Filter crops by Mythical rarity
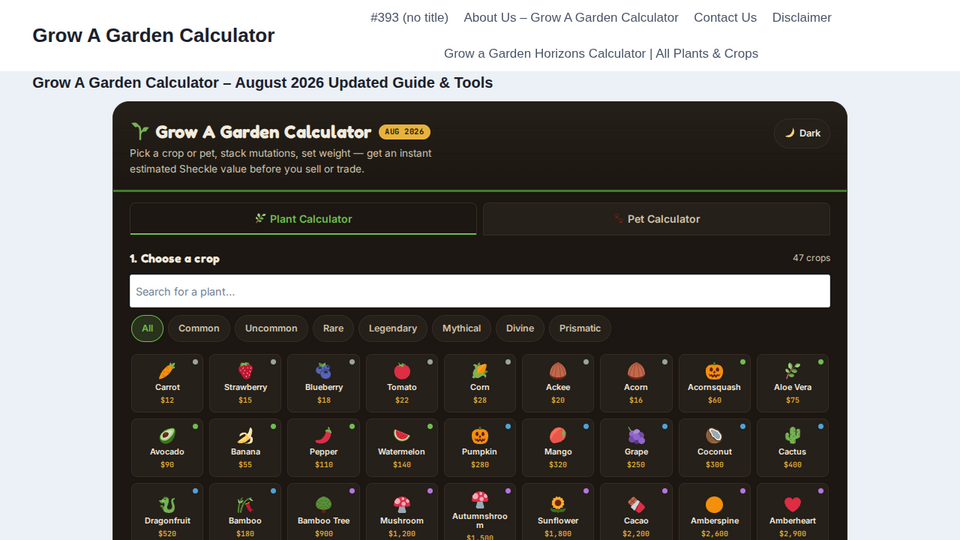Viewport: 960px width, 540px height. point(462,328)
